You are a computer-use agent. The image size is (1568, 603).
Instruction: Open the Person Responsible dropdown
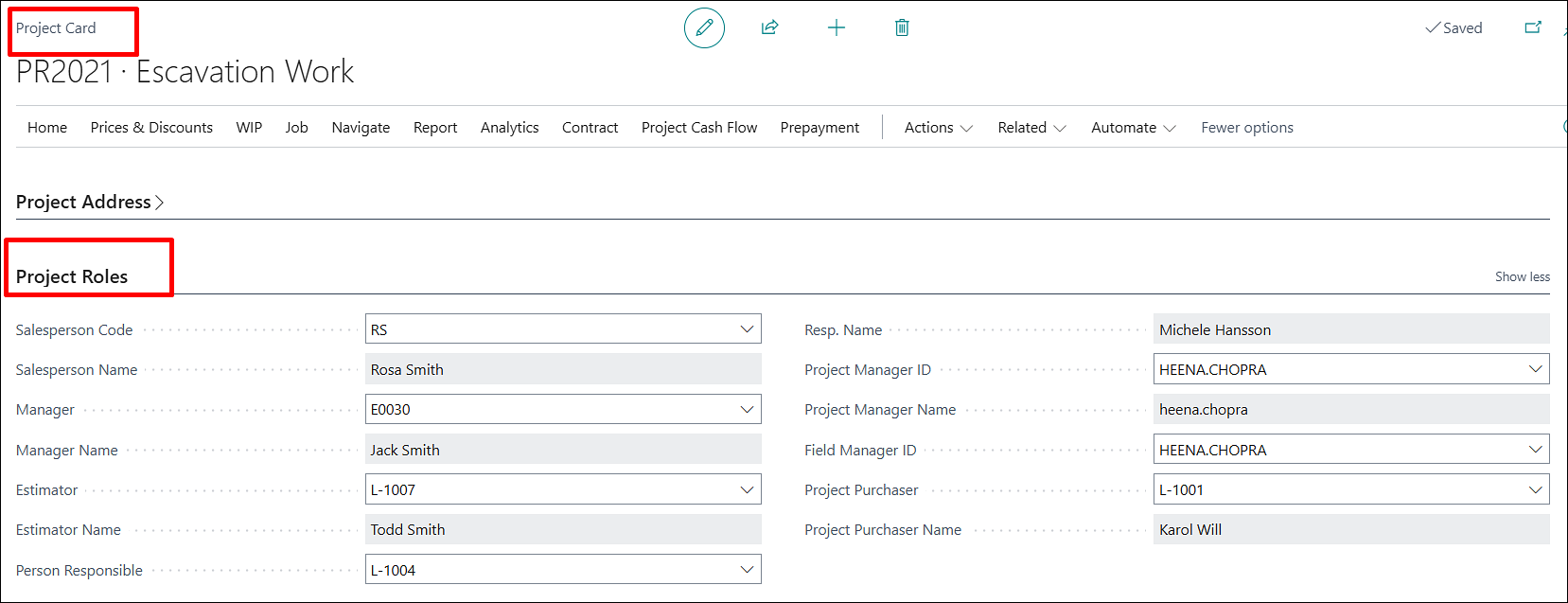point(748,570)
